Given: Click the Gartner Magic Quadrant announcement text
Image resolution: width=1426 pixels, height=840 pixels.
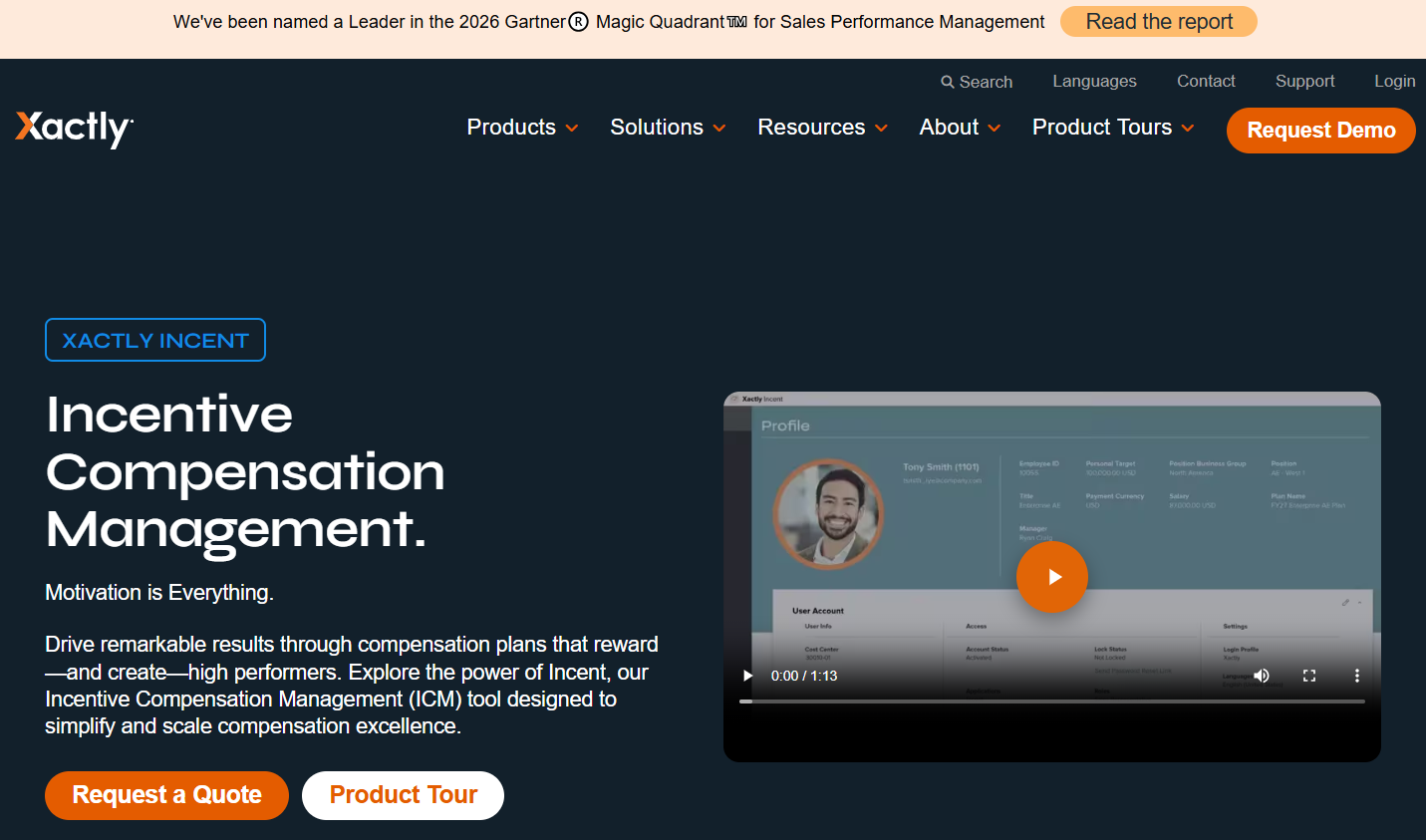Looking at the screenshot, I should click(609, 22).
